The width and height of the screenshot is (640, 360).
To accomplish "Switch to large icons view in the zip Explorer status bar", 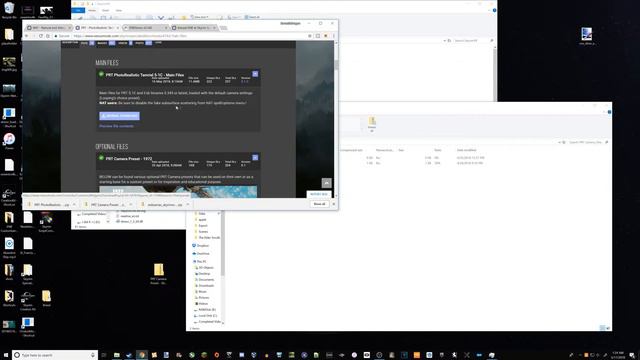I will point(608,328).
